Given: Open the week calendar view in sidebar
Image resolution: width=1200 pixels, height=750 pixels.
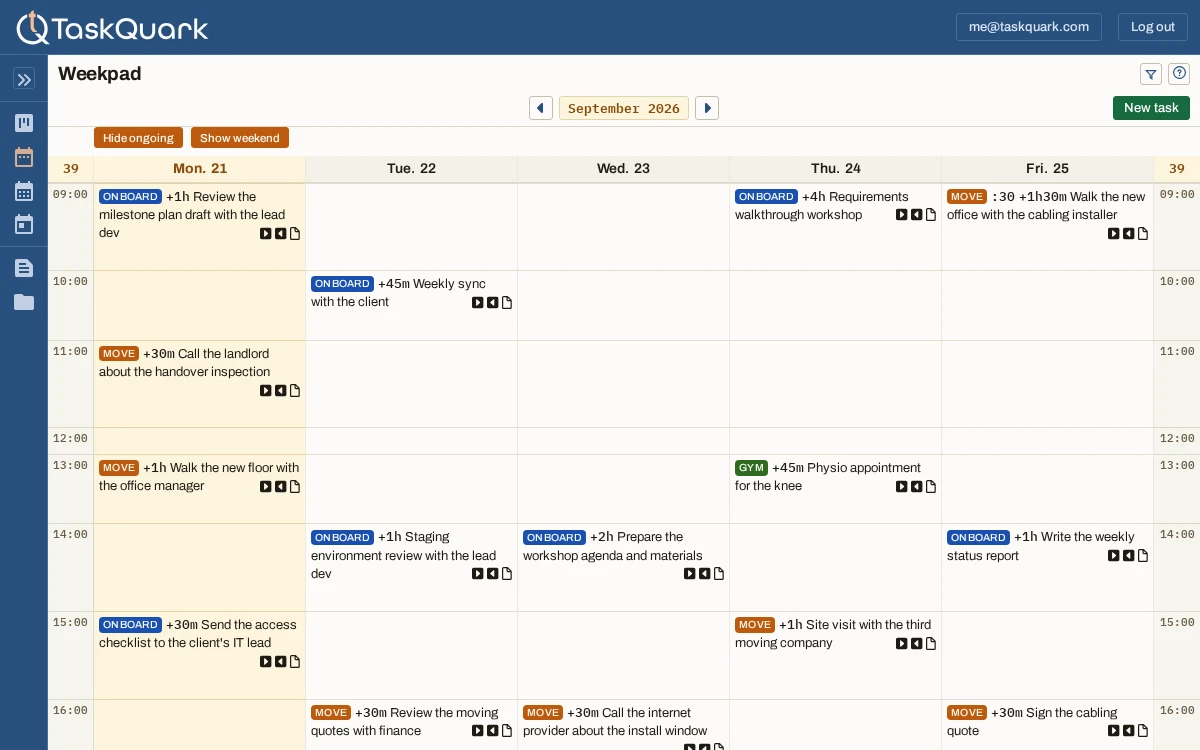Looking at the screenshot, I should pos(24,157).
